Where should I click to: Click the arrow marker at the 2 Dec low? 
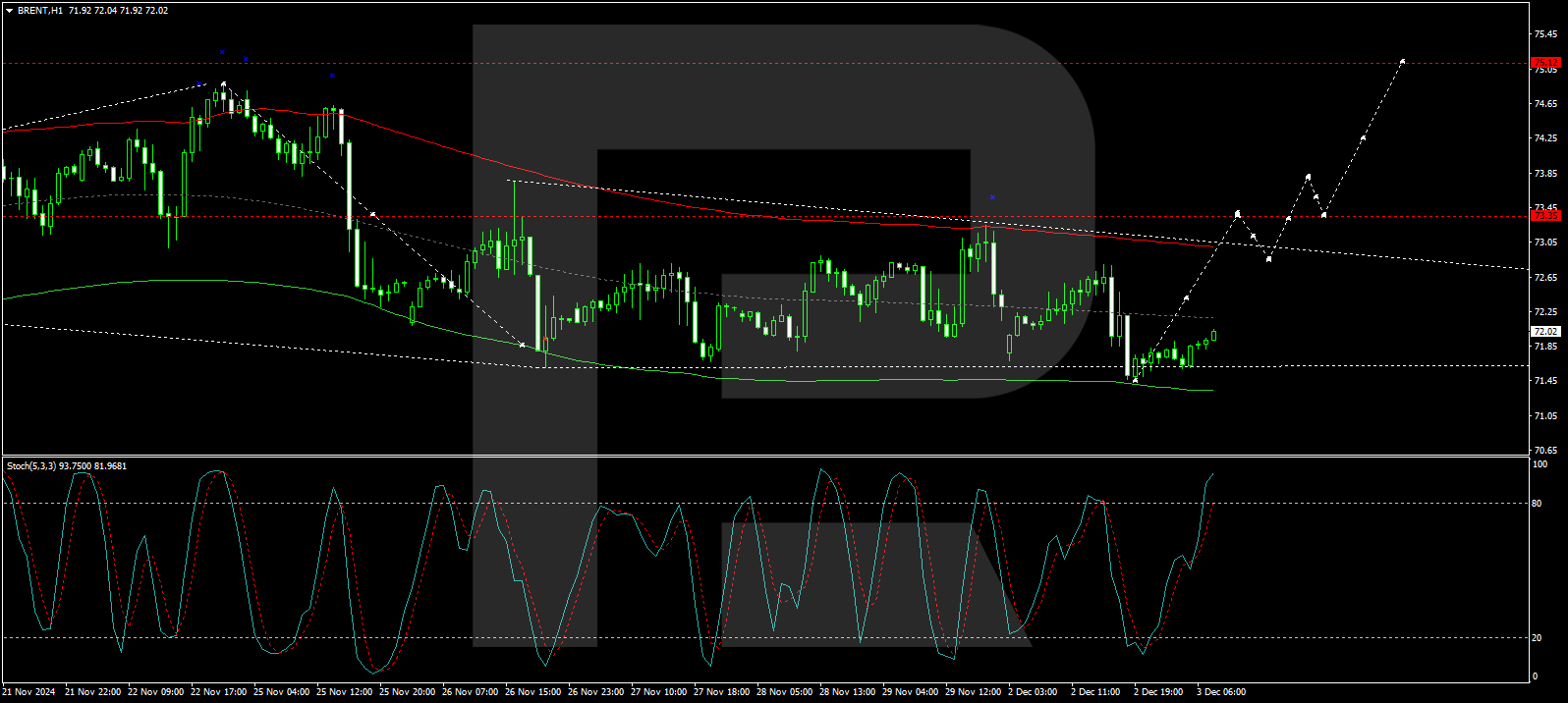click(x=1136, y=380)
